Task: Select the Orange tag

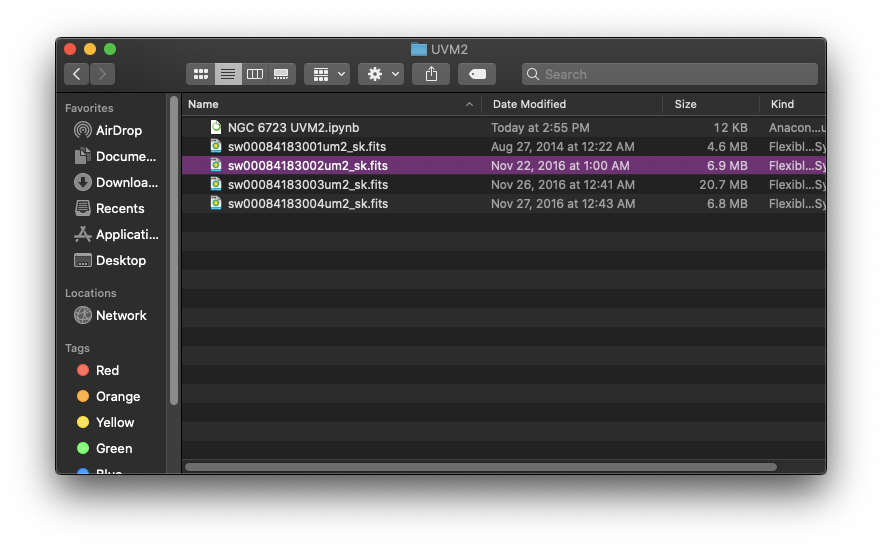Action: [x=109, y=397]
